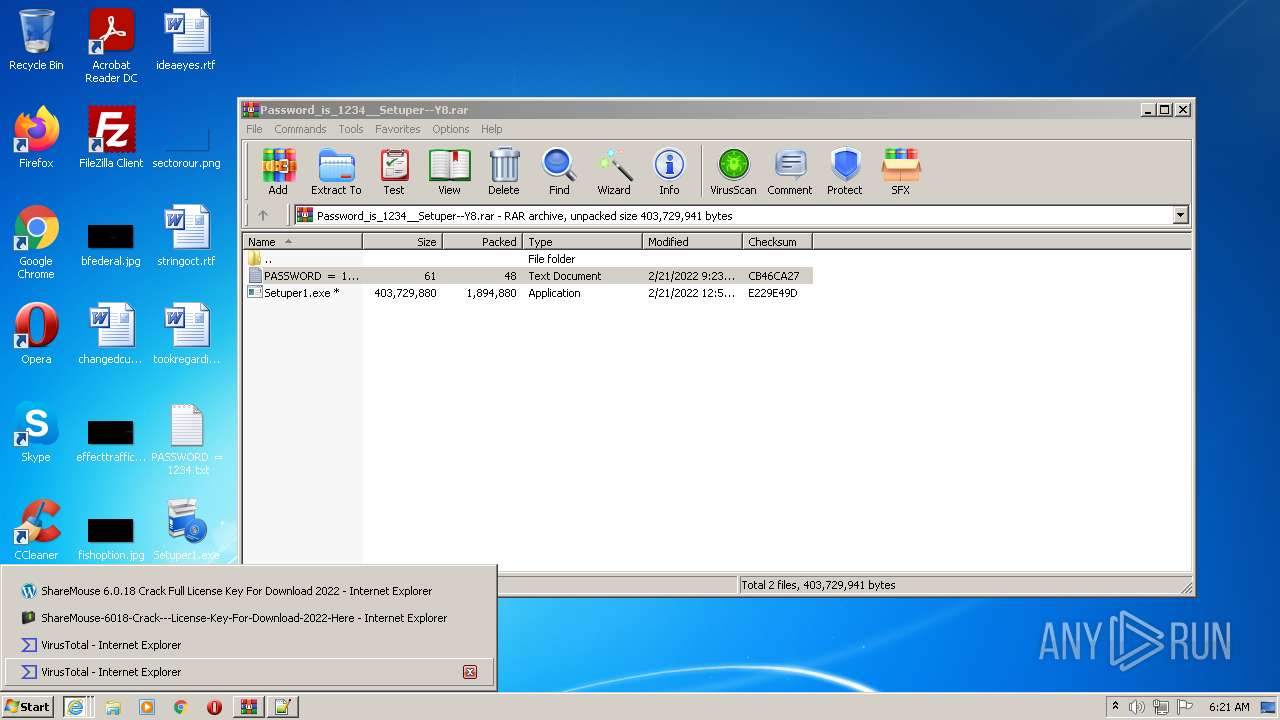Viewport: 1280px width, 720px height.
Task: Sort by the Name column header
Action: coord(303,241)
